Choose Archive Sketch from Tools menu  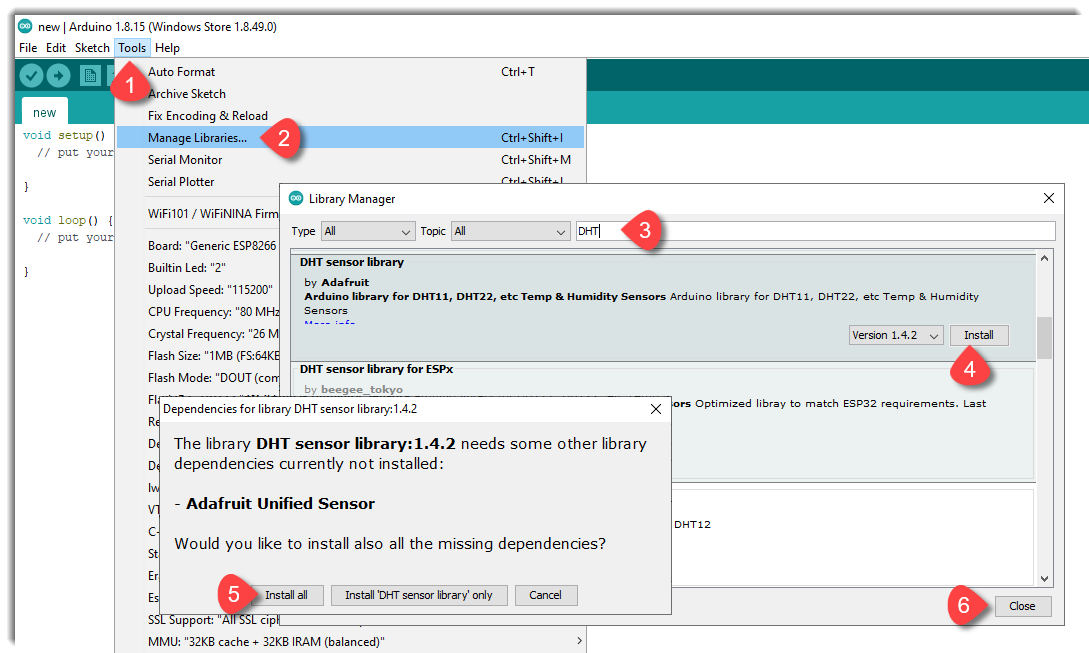coord(350,94)
